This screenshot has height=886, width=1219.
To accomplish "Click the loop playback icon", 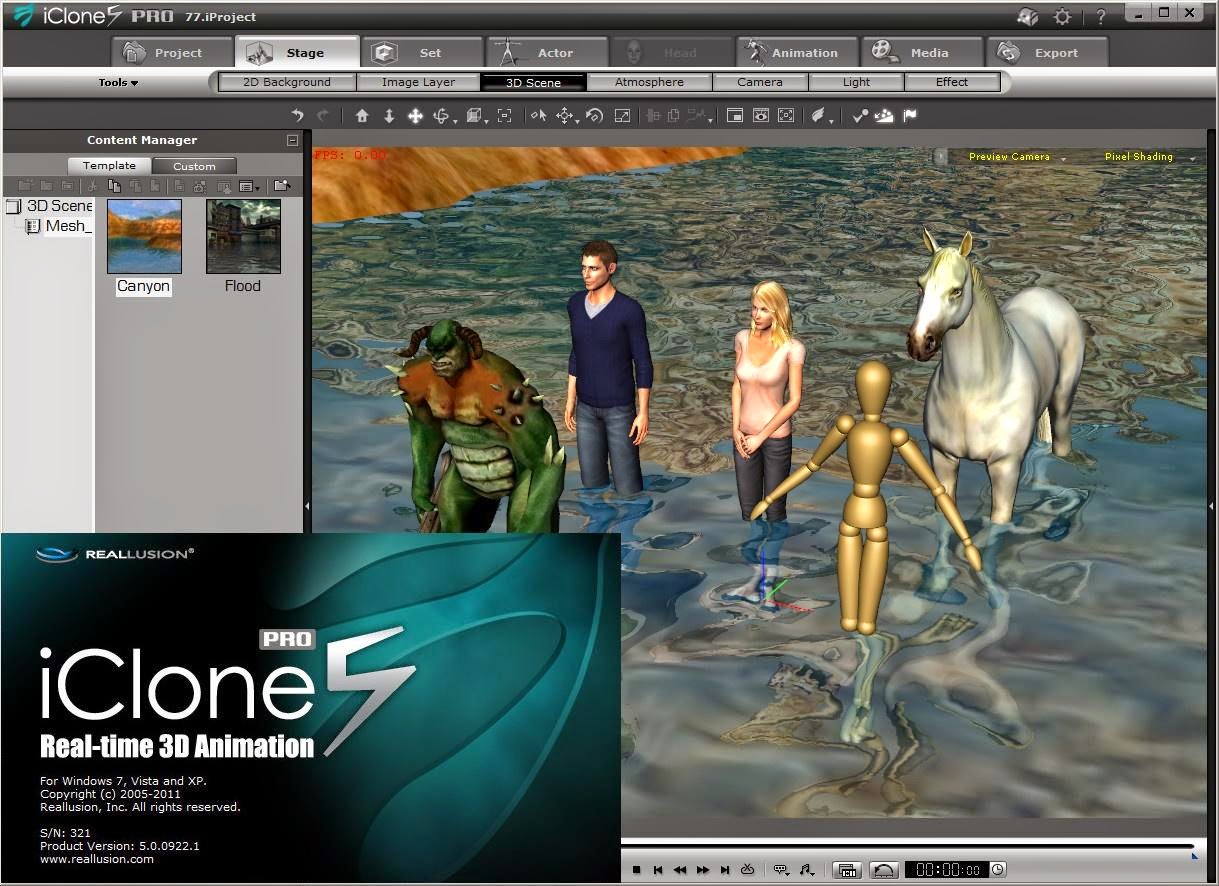I will point(747,870).
